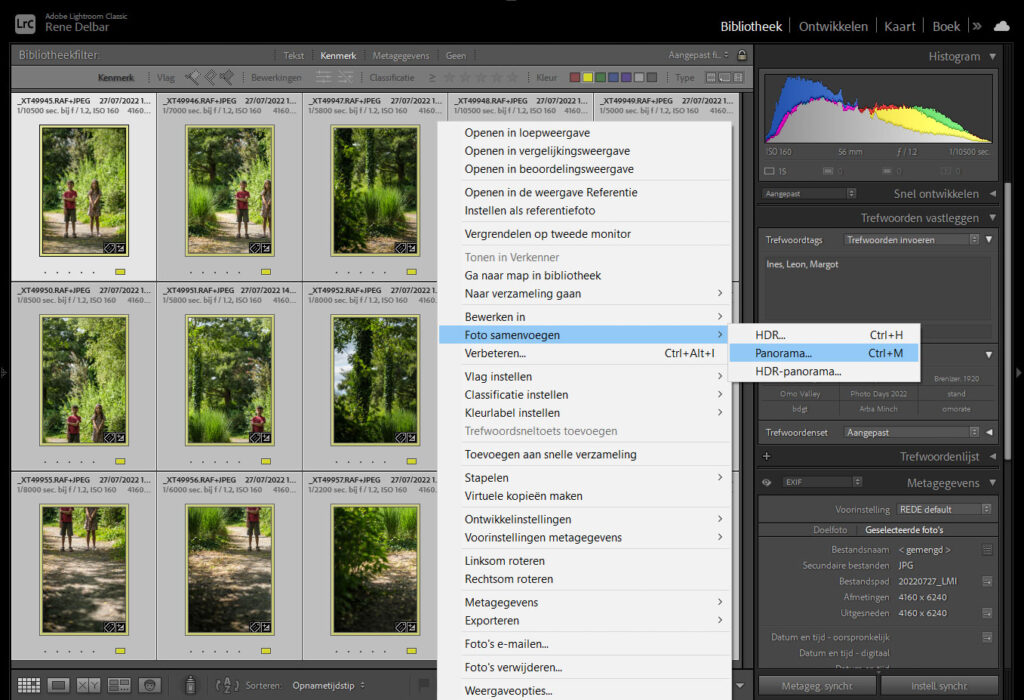
Task: Toggle yellow label under _XT49950 thumbnail
Action: tap(120, 461)
